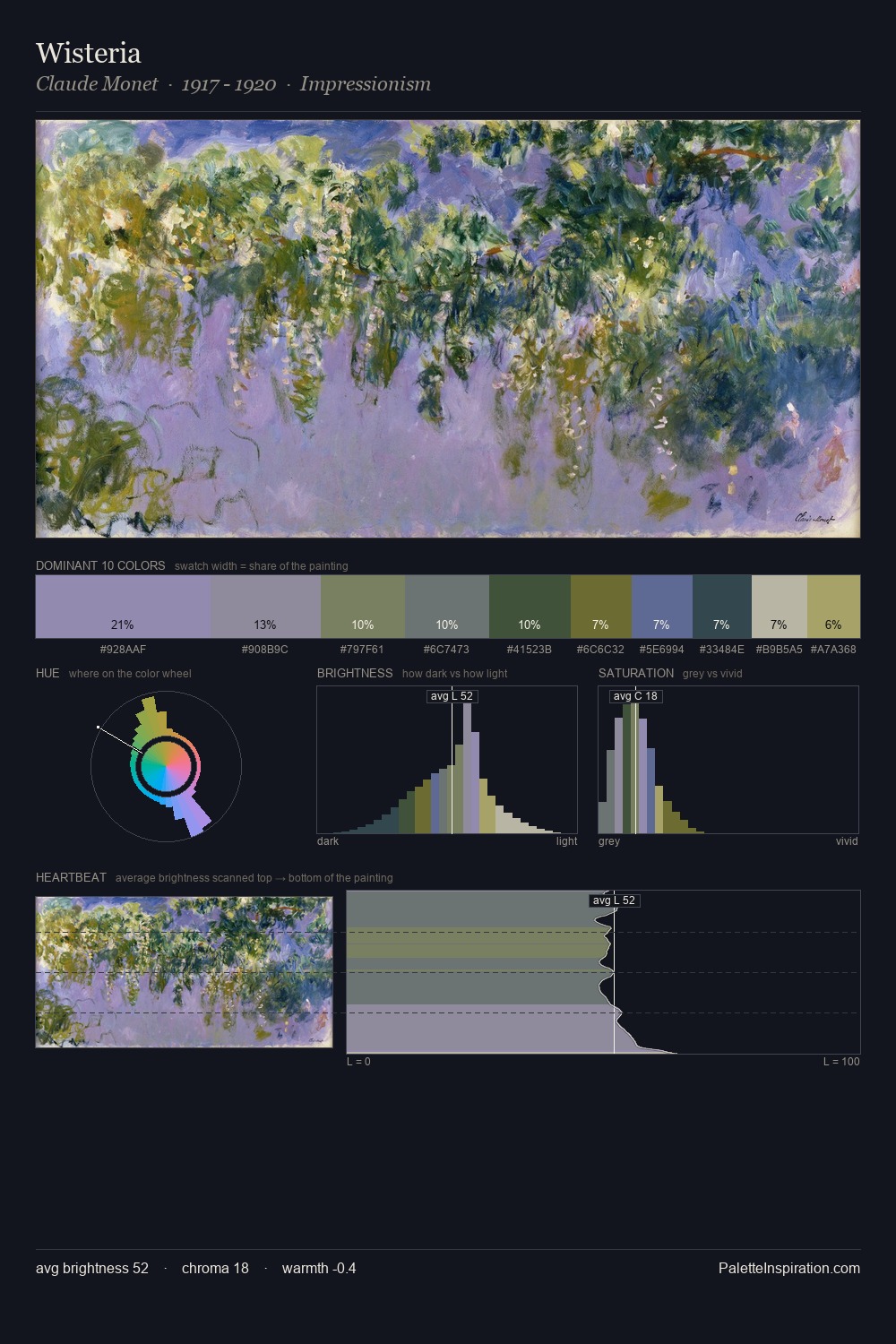Select the #6C6C32 olive swatch
Image resolution: width=896 pixels, height=1344 pixels.
601,607
